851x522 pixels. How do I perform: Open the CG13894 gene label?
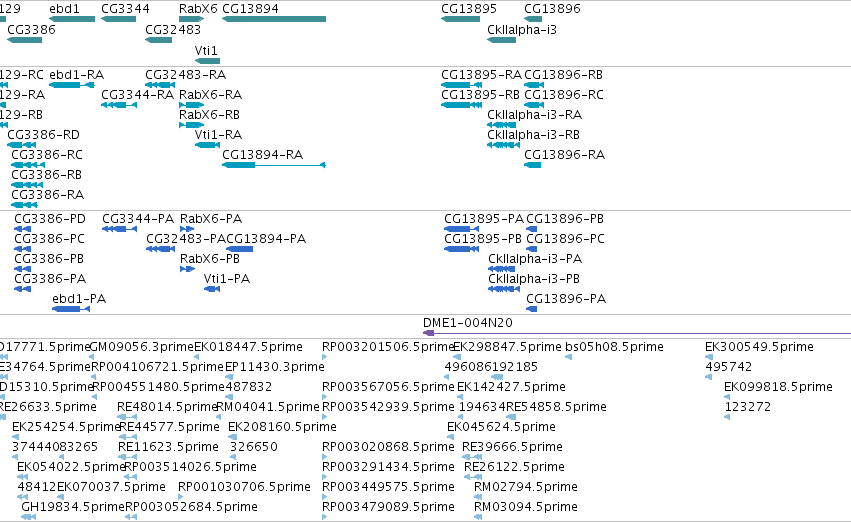250,9
